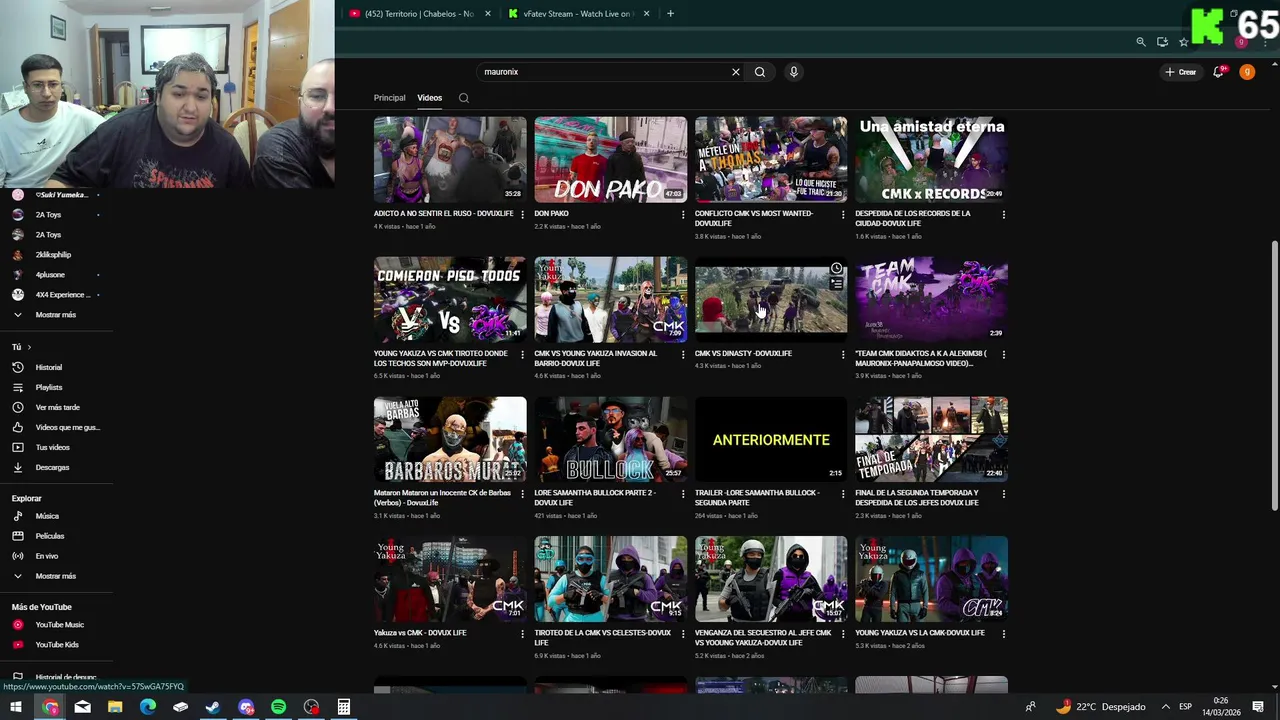
Task: Open Microsoft Edge from the taskbar
Action: tap(148, 707)
